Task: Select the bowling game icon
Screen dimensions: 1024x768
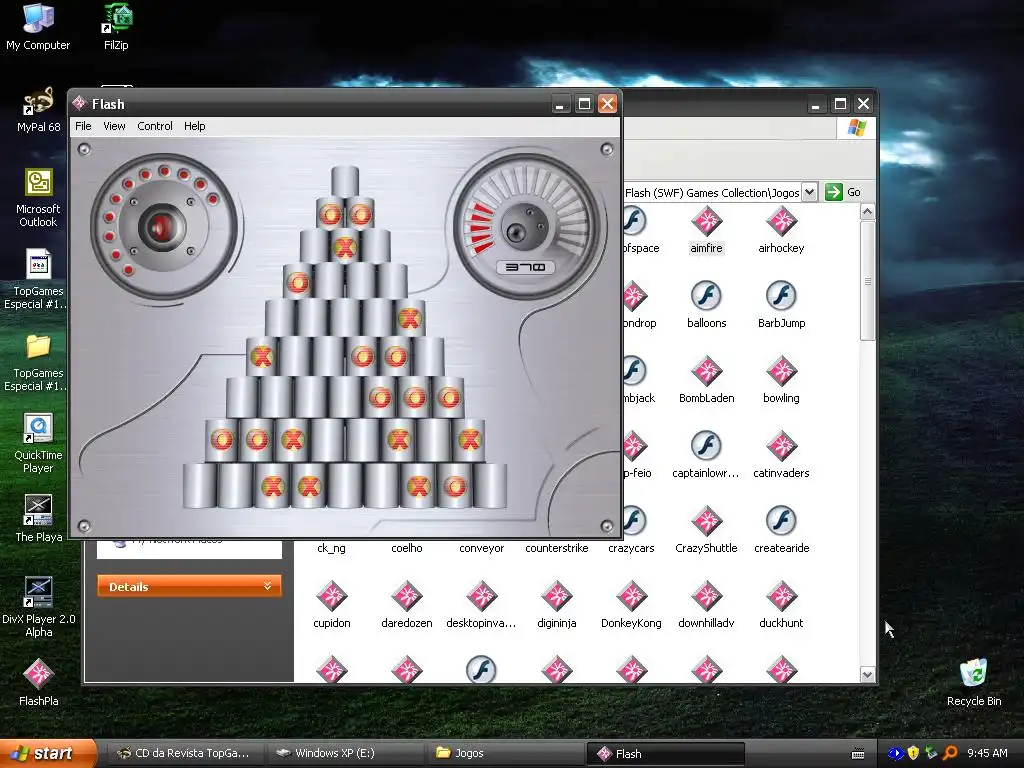Action: click(x=781, y=371)
